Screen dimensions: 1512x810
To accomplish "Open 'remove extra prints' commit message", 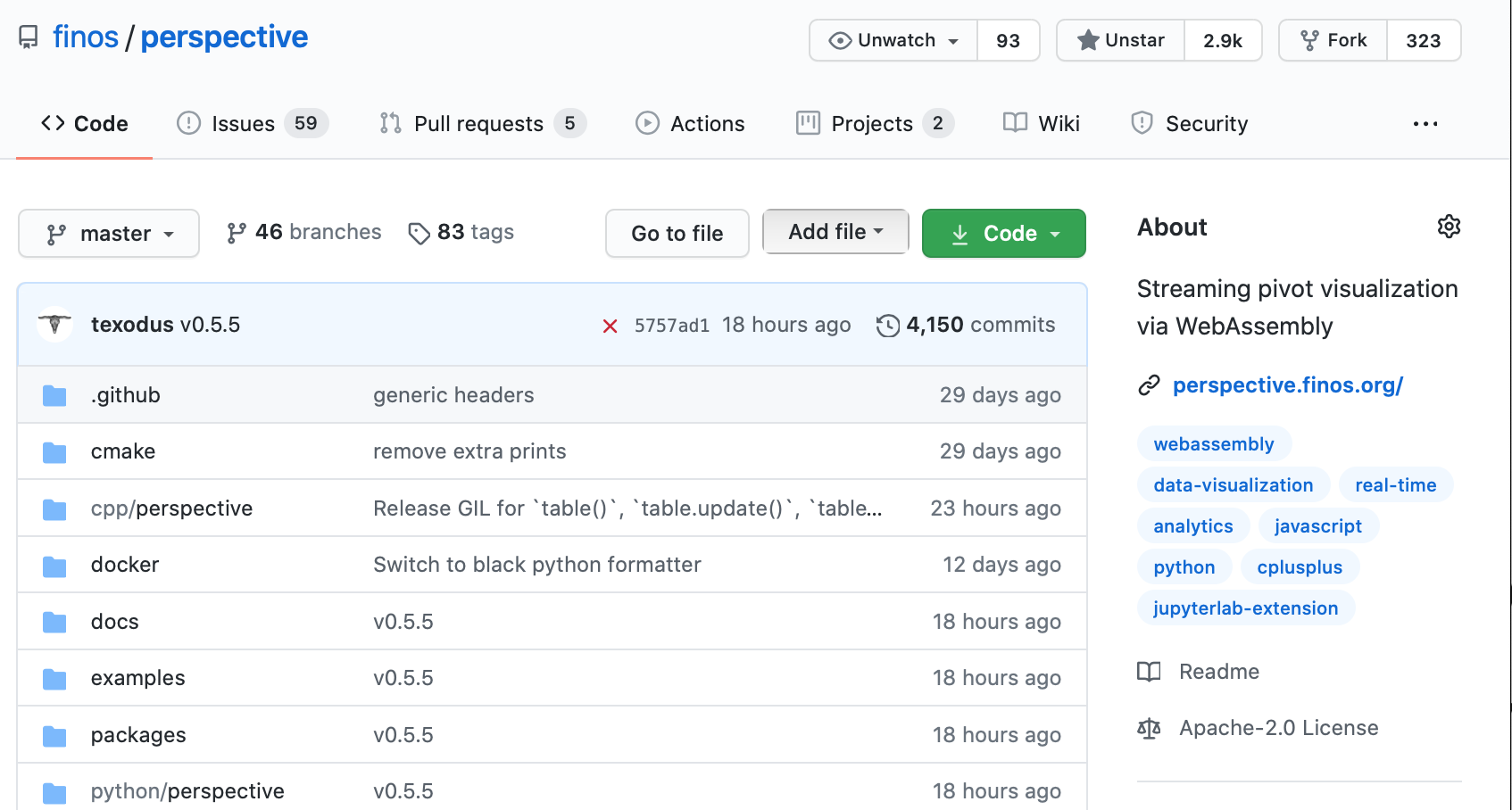I will point(469,451).
